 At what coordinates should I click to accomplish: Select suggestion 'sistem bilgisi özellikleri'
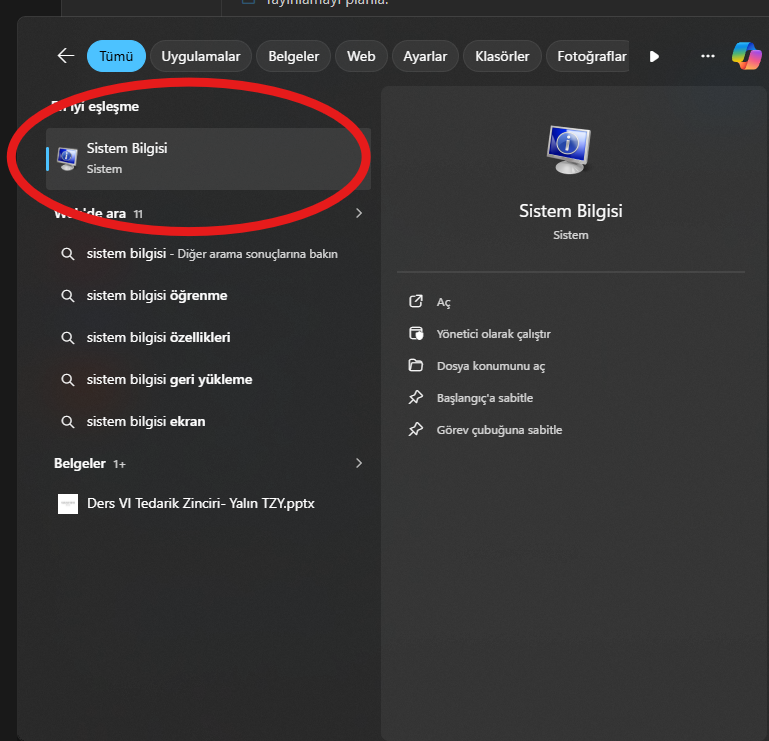pos(208,337)
